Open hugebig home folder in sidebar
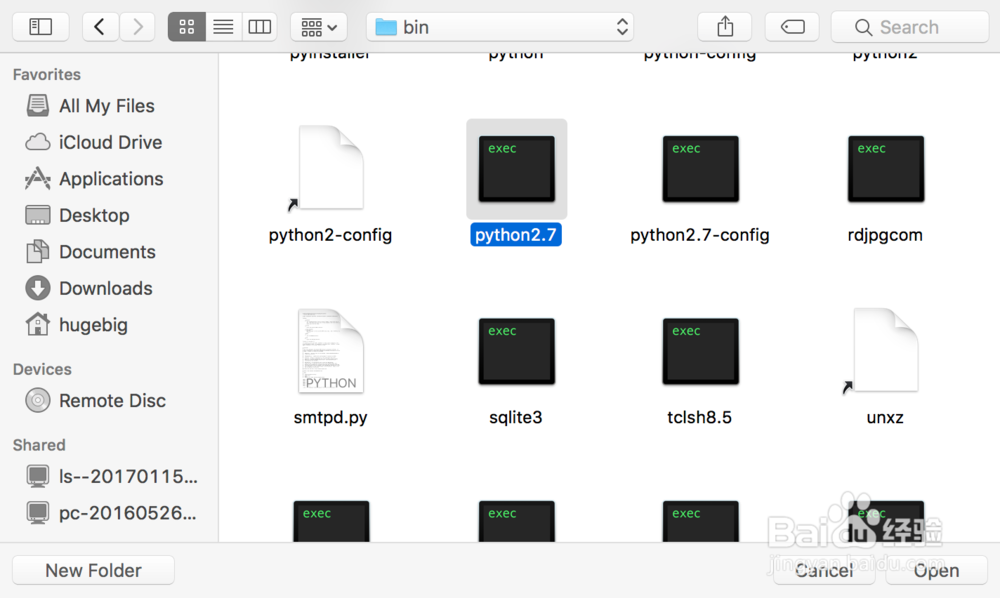The height and width of the screenshot is (598, 1000). click(93, 325)
